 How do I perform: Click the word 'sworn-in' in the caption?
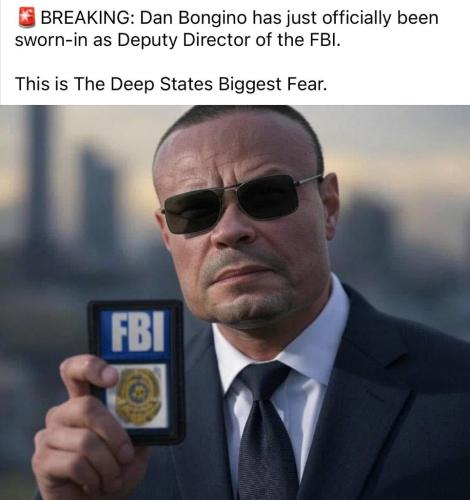tap(52, 41)
